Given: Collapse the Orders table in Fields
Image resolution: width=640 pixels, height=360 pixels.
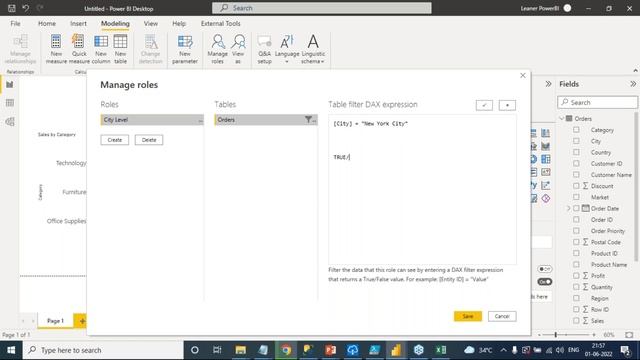Looking at the screenshot, I should tap(562, 118).
